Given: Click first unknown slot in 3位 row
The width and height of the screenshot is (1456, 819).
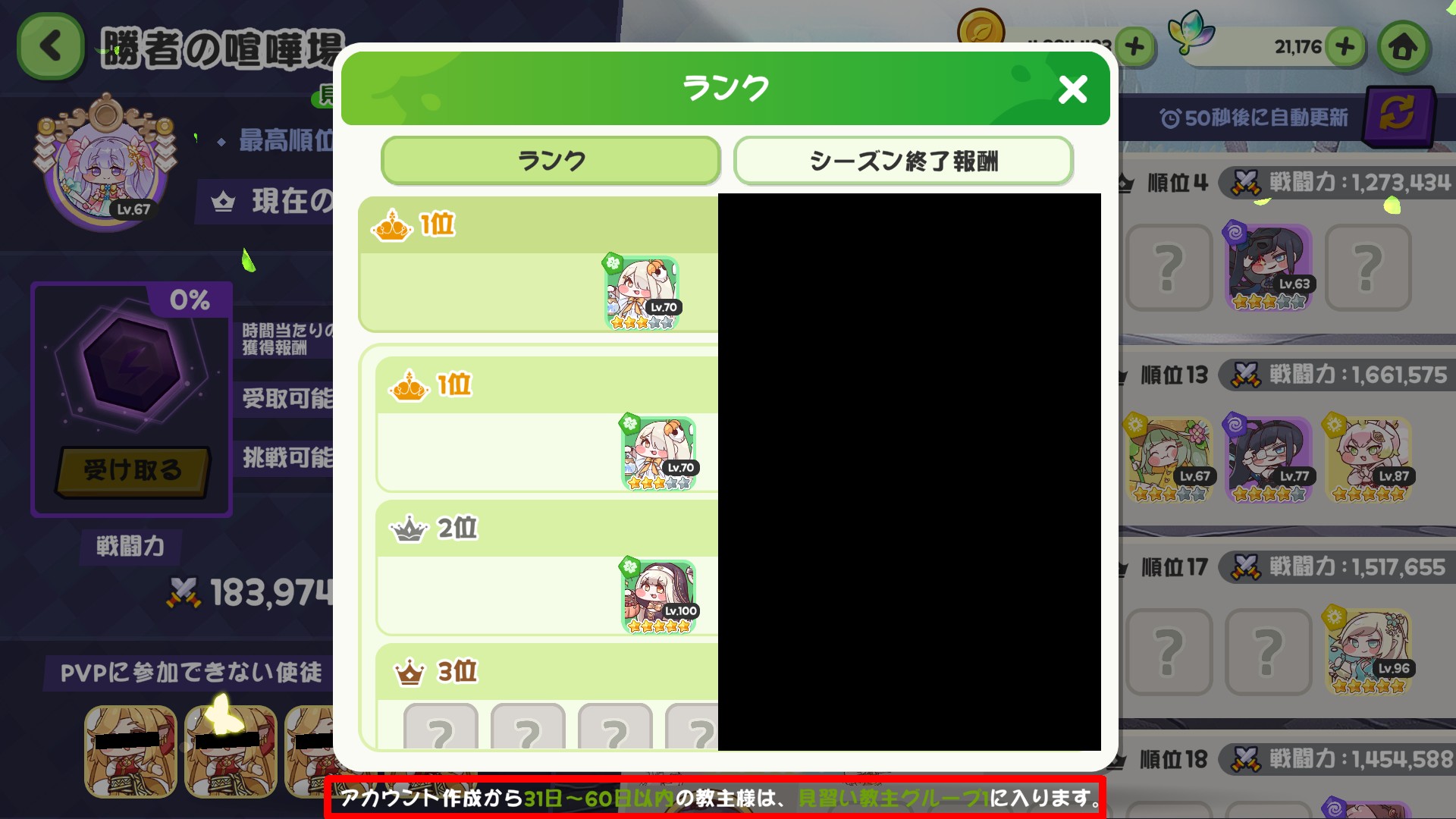Looking at the screenshot, I should click(441, 726).
